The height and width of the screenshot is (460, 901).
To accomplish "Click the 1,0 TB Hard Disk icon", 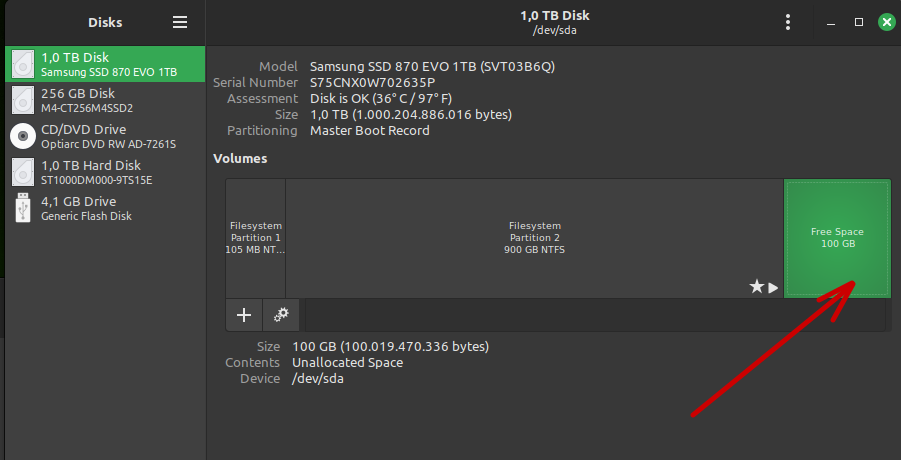I will (23, 172).
